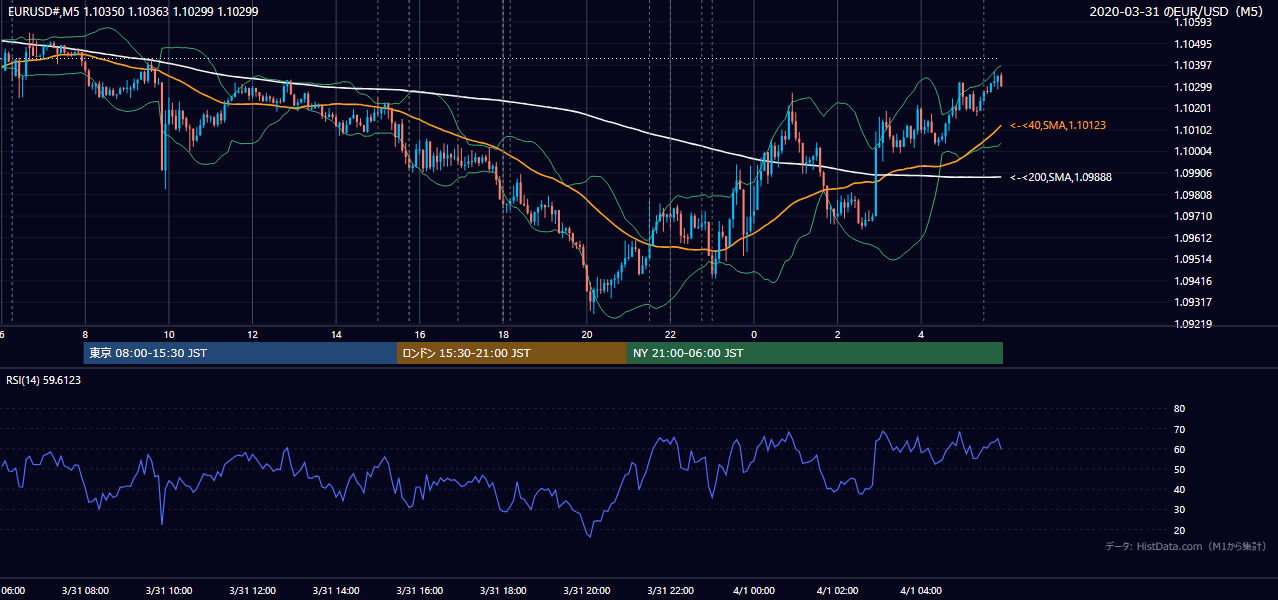The image size is (1278, 600).
Task: Click price axis value 1.09710
Action: (1193, 217)
